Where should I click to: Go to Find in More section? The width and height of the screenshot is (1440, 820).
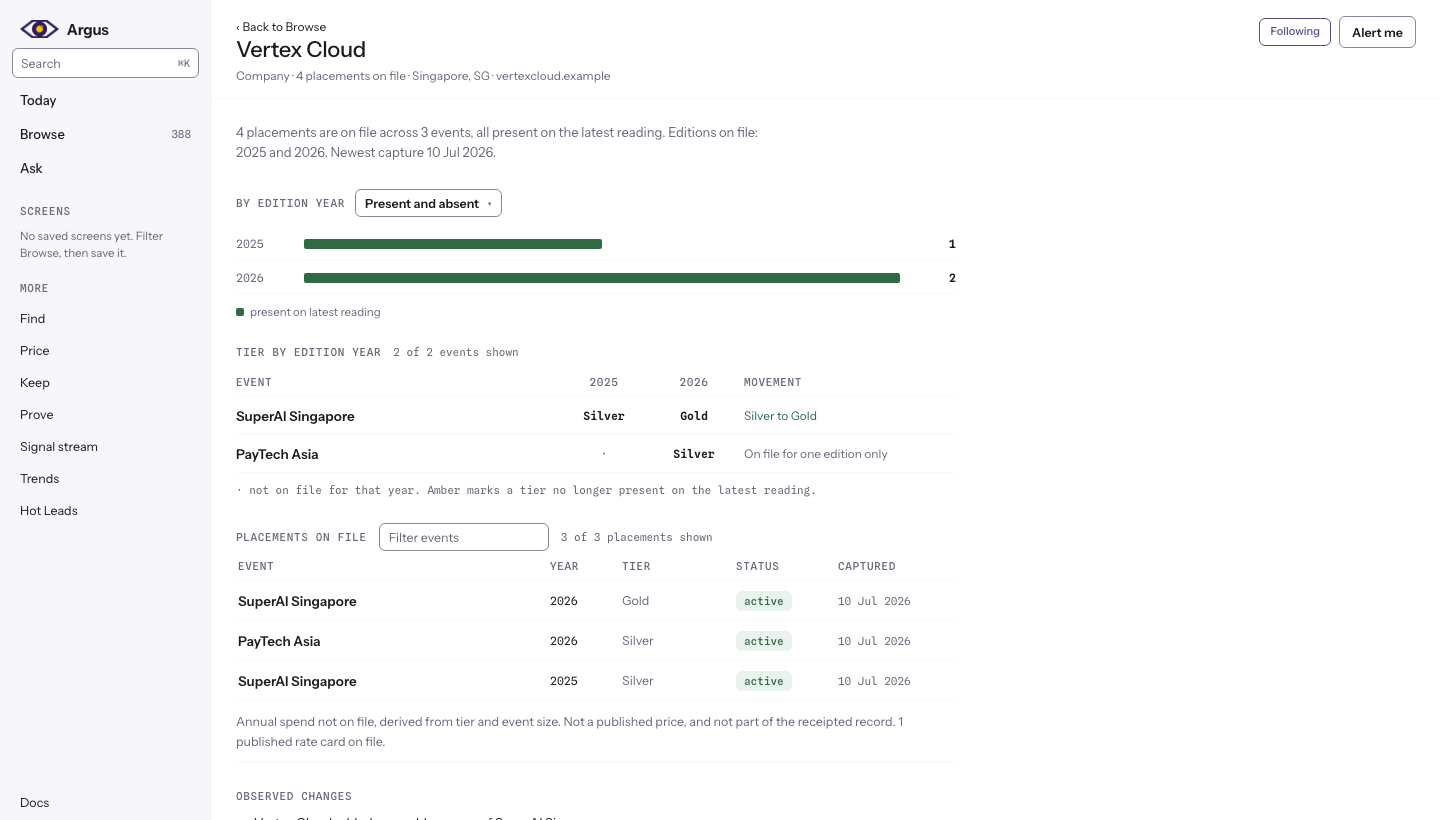point(32,318)
